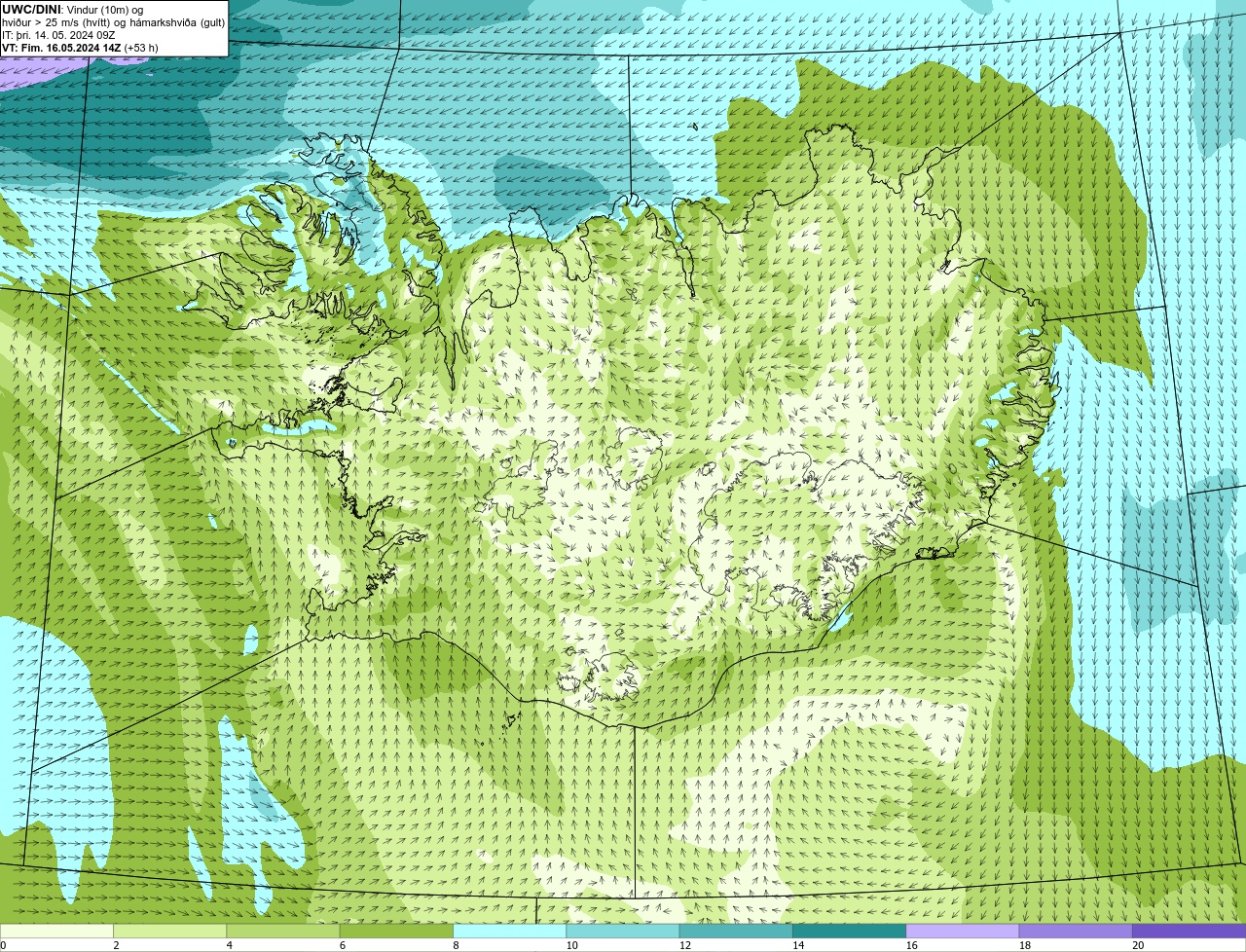Select the 'IT: þri. 14. 05. 2024 09Z' line
Viewport: 1246px width, 952px height.
(x=58, y=34)
